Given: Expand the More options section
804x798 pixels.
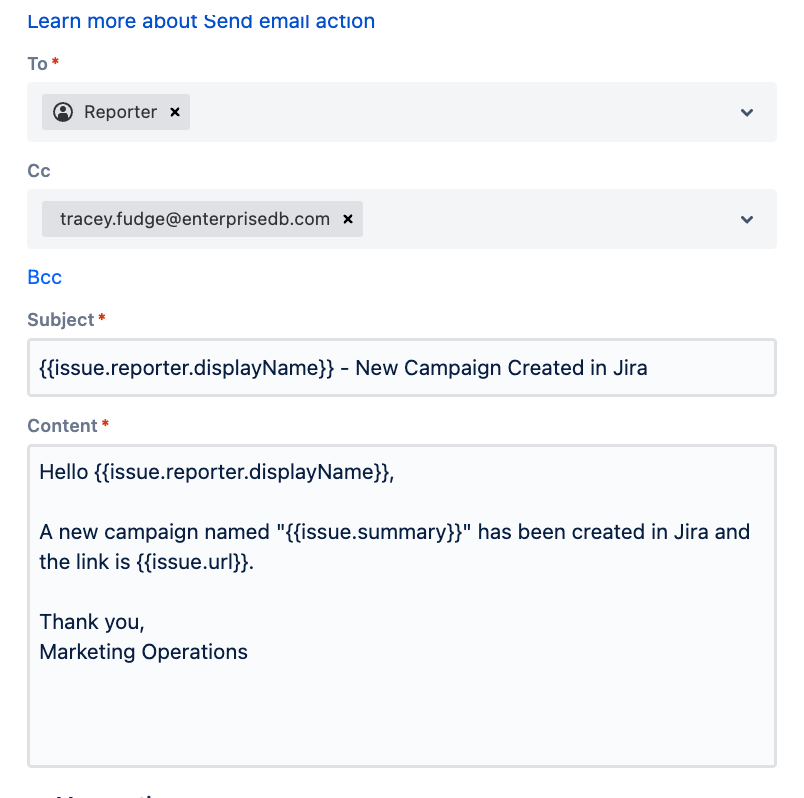Looking at the screenshot, I should pyautogui.click(x=110, y=795).
